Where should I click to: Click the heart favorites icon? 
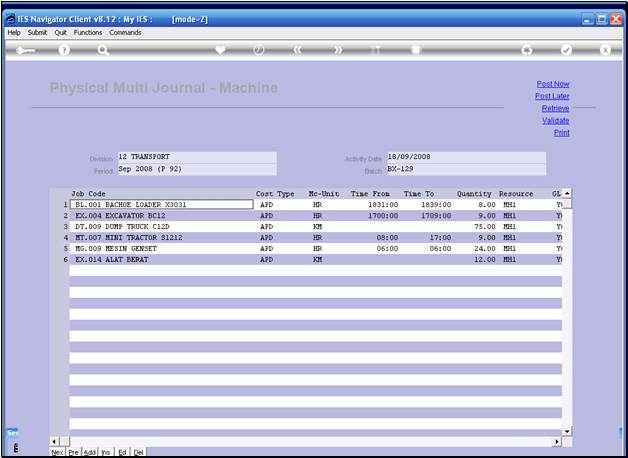220,50
